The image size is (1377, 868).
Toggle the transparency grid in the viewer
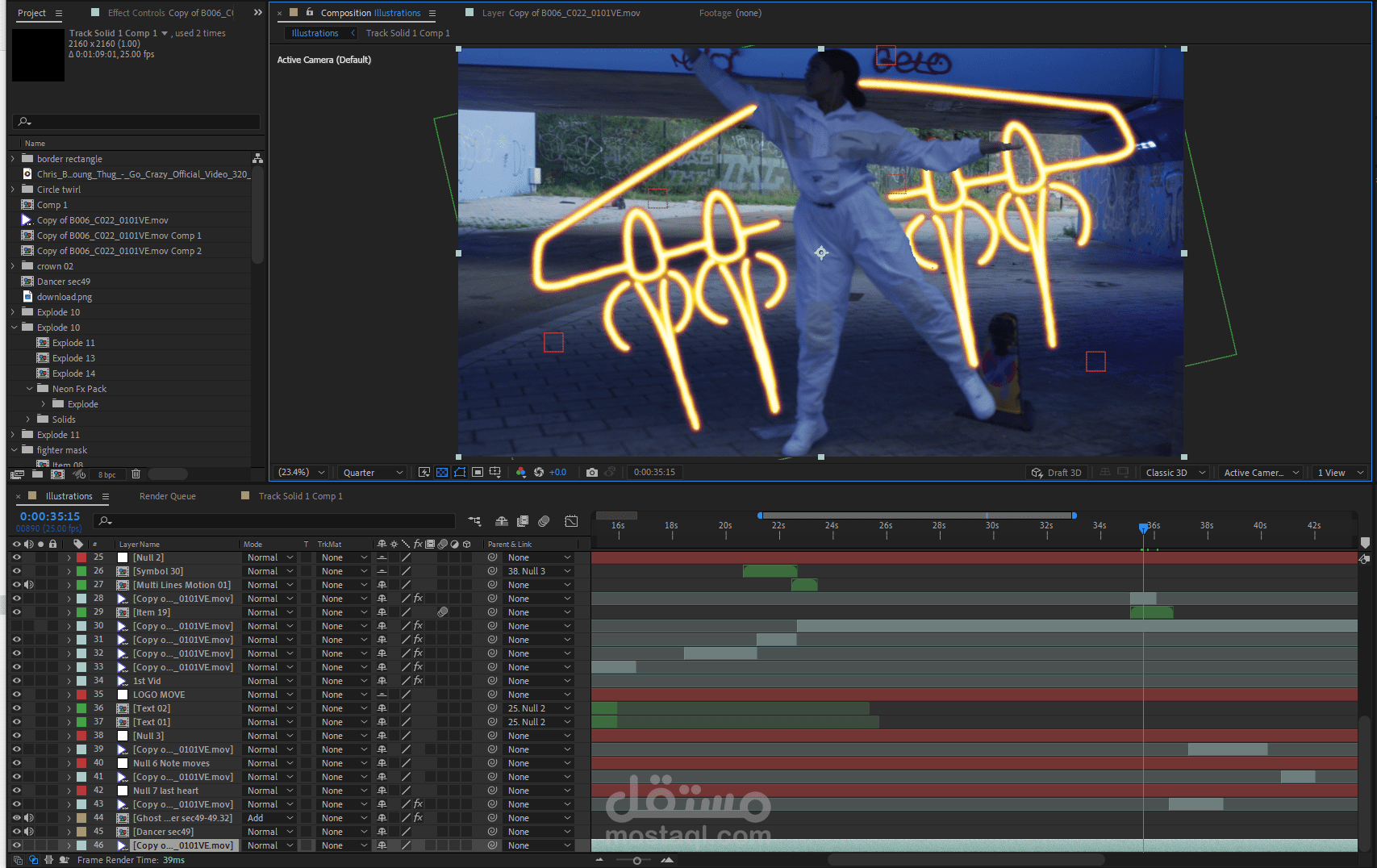tap(442, 472)
